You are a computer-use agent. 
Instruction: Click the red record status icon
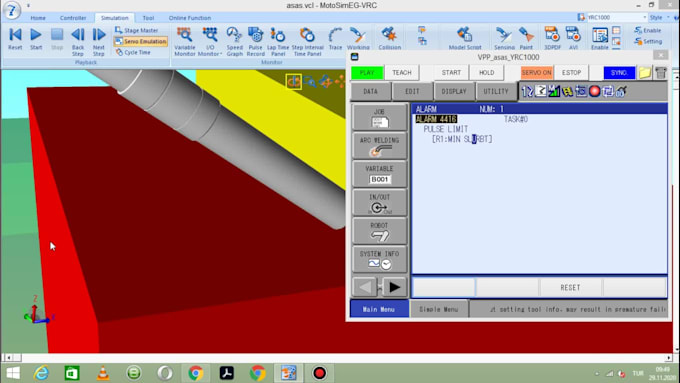[595, 91]
